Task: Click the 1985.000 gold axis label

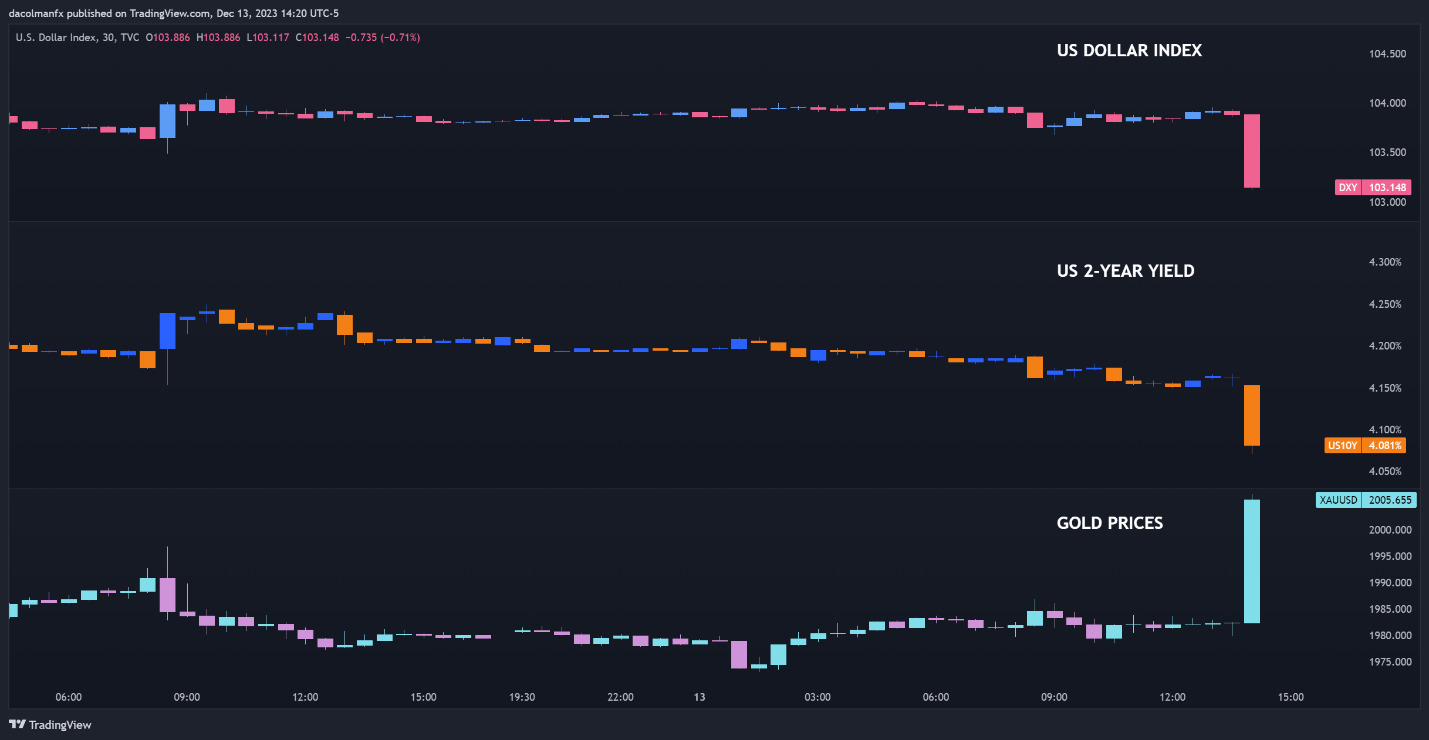Action: pos(1390,609)
